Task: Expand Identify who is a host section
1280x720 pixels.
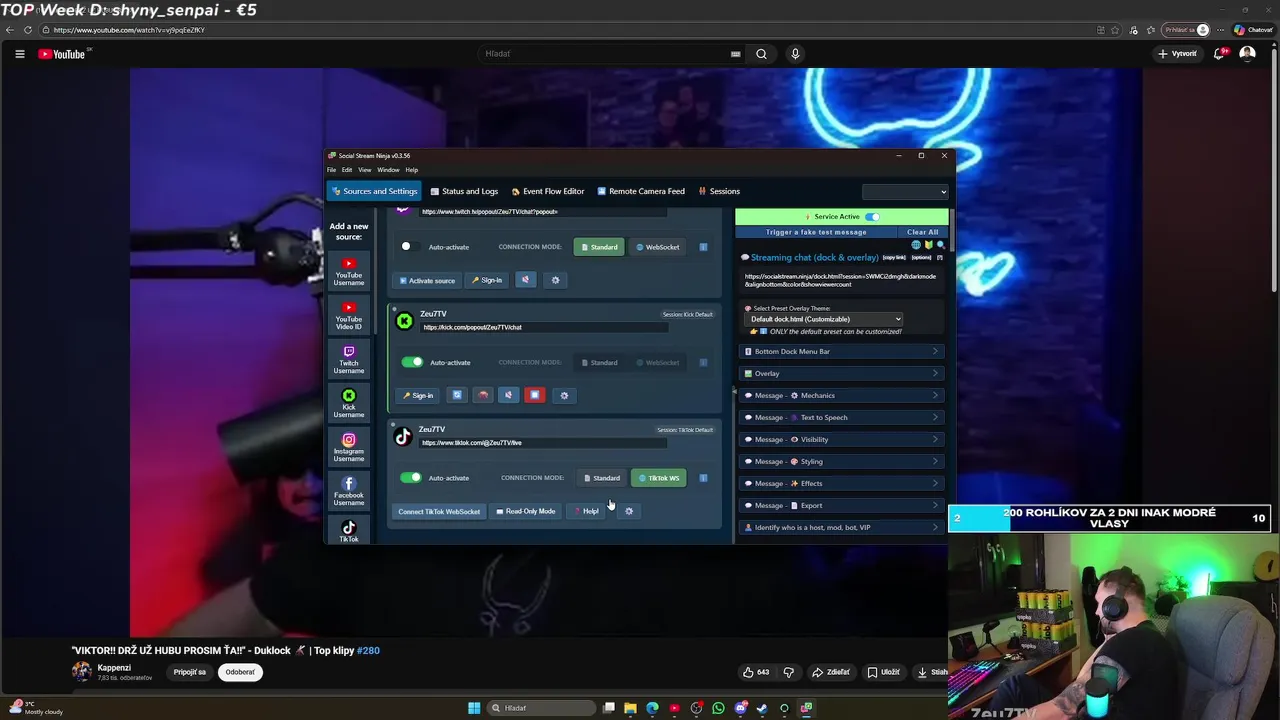Action: 841,528
